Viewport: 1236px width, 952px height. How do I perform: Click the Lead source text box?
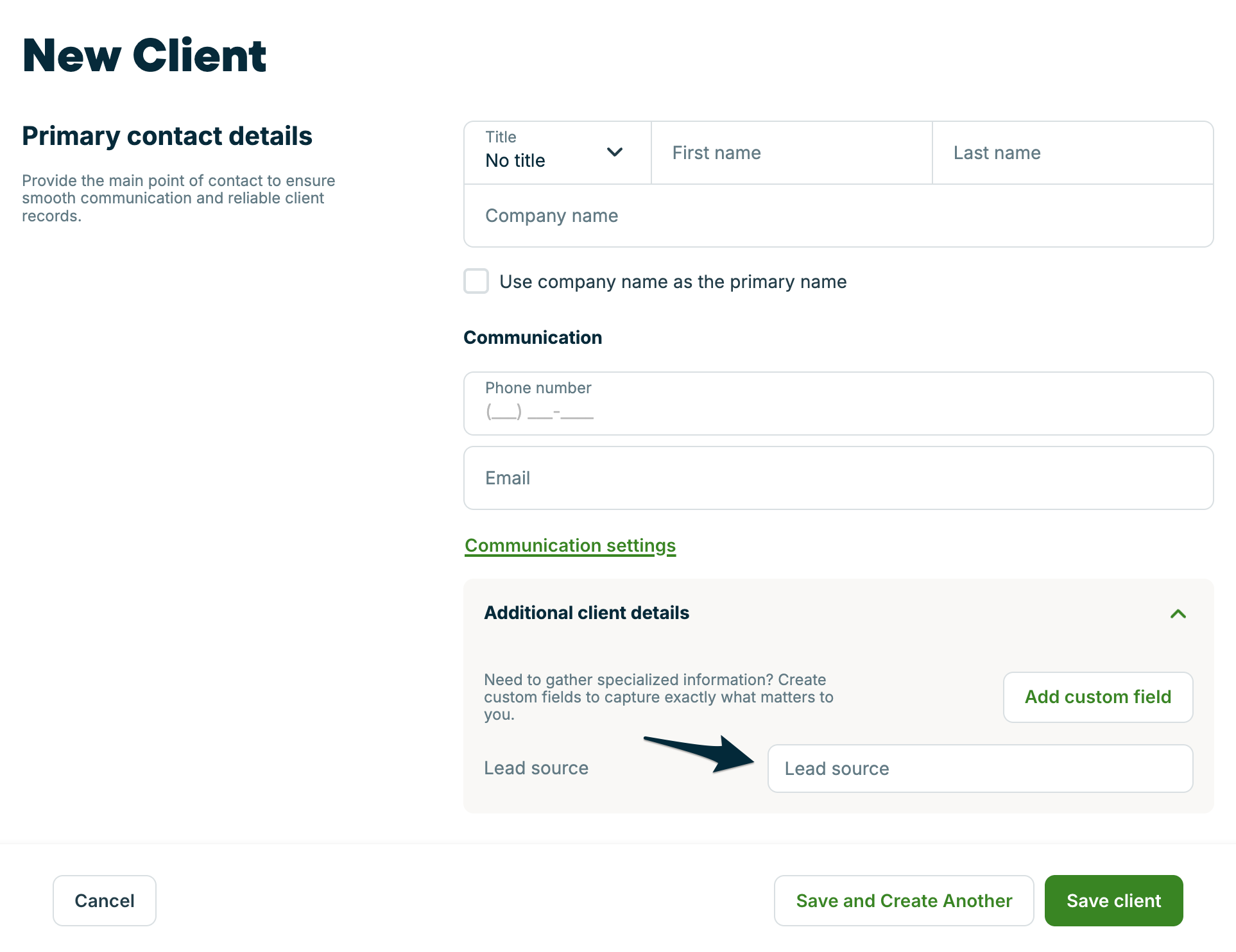980,769
